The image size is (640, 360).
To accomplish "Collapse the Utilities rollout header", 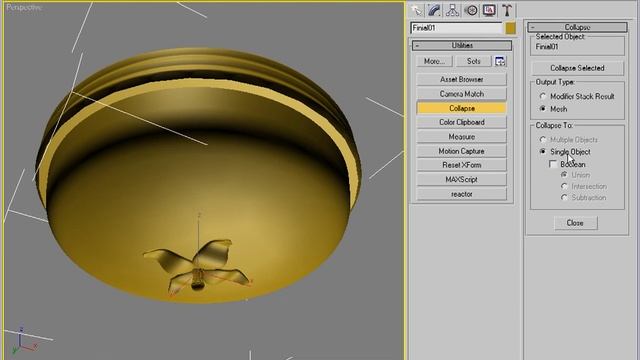I will pos(462,45).
